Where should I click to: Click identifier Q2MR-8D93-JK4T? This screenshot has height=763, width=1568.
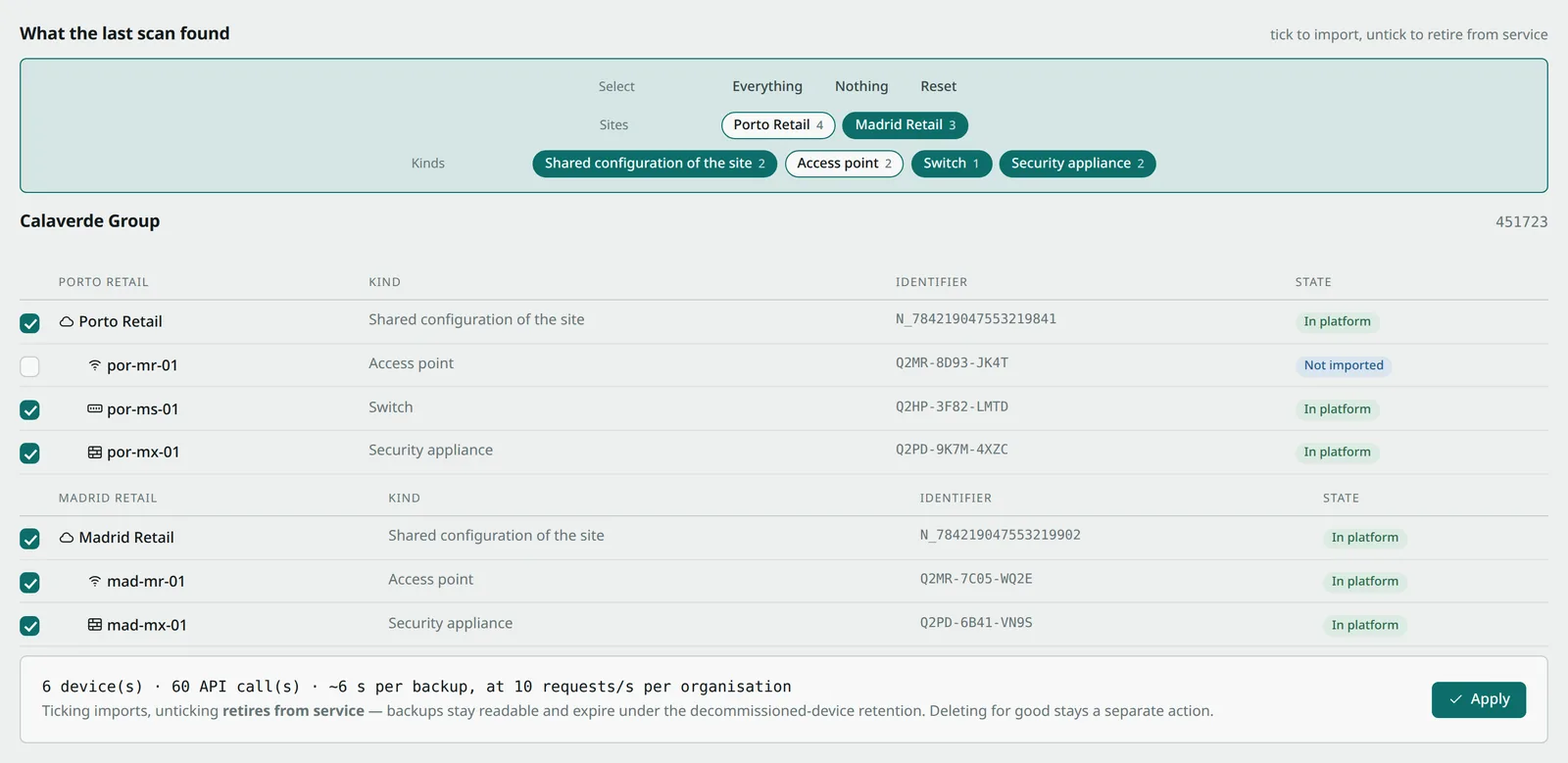tap(952, 362)
